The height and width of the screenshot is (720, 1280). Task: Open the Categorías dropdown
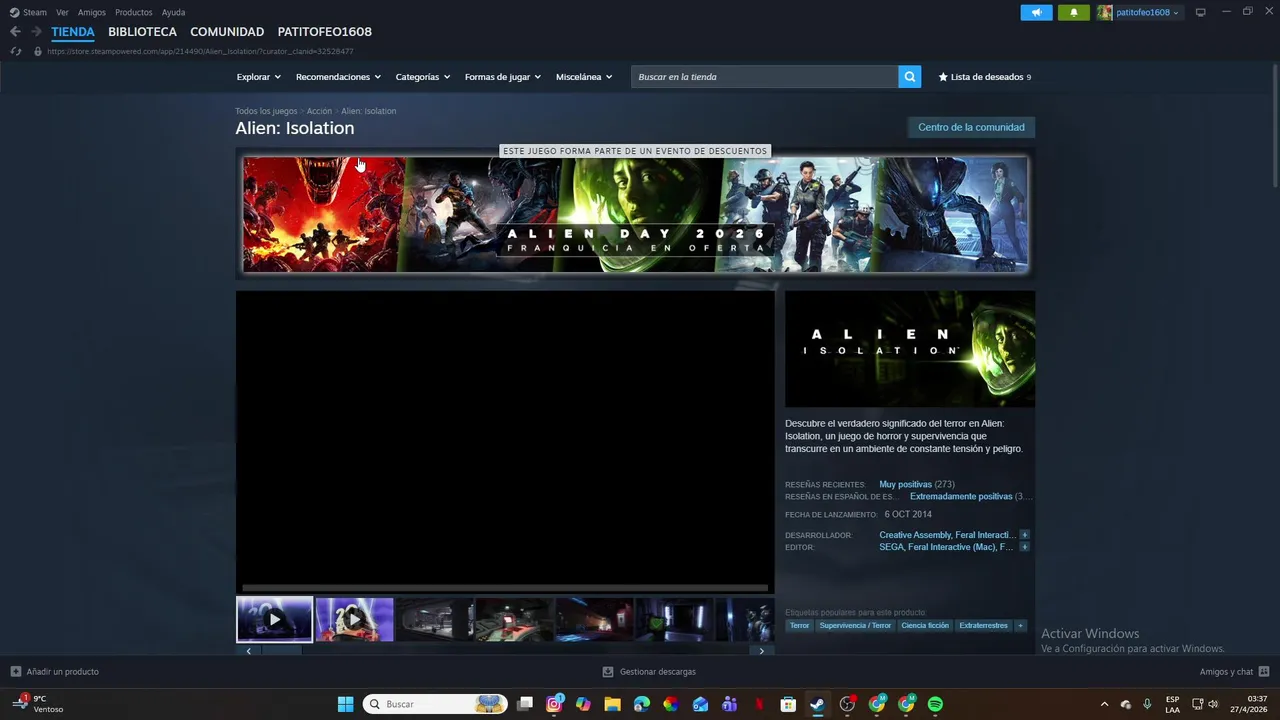click(423, 77)
